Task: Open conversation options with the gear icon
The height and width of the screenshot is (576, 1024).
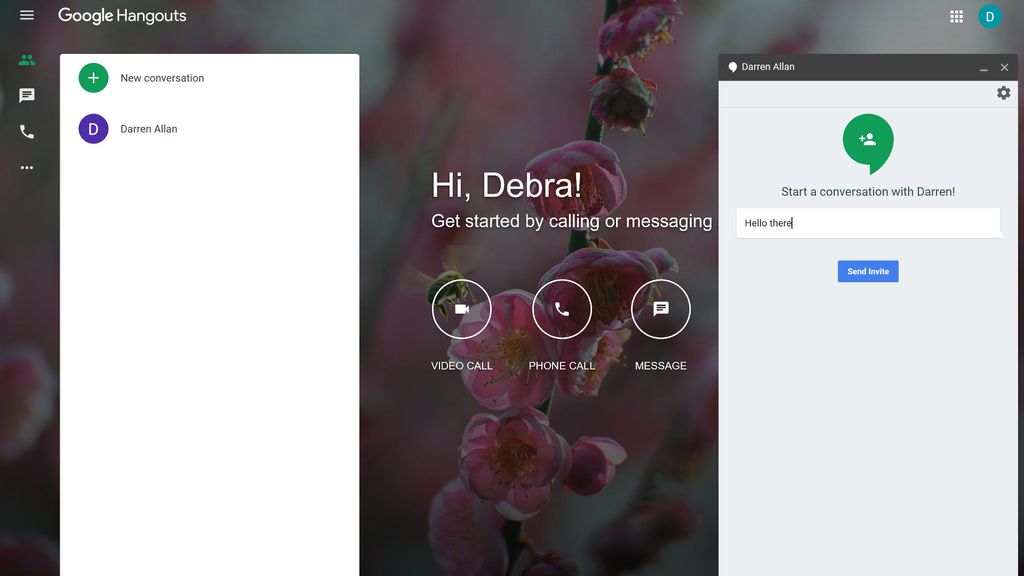Action: (1003, 92)
